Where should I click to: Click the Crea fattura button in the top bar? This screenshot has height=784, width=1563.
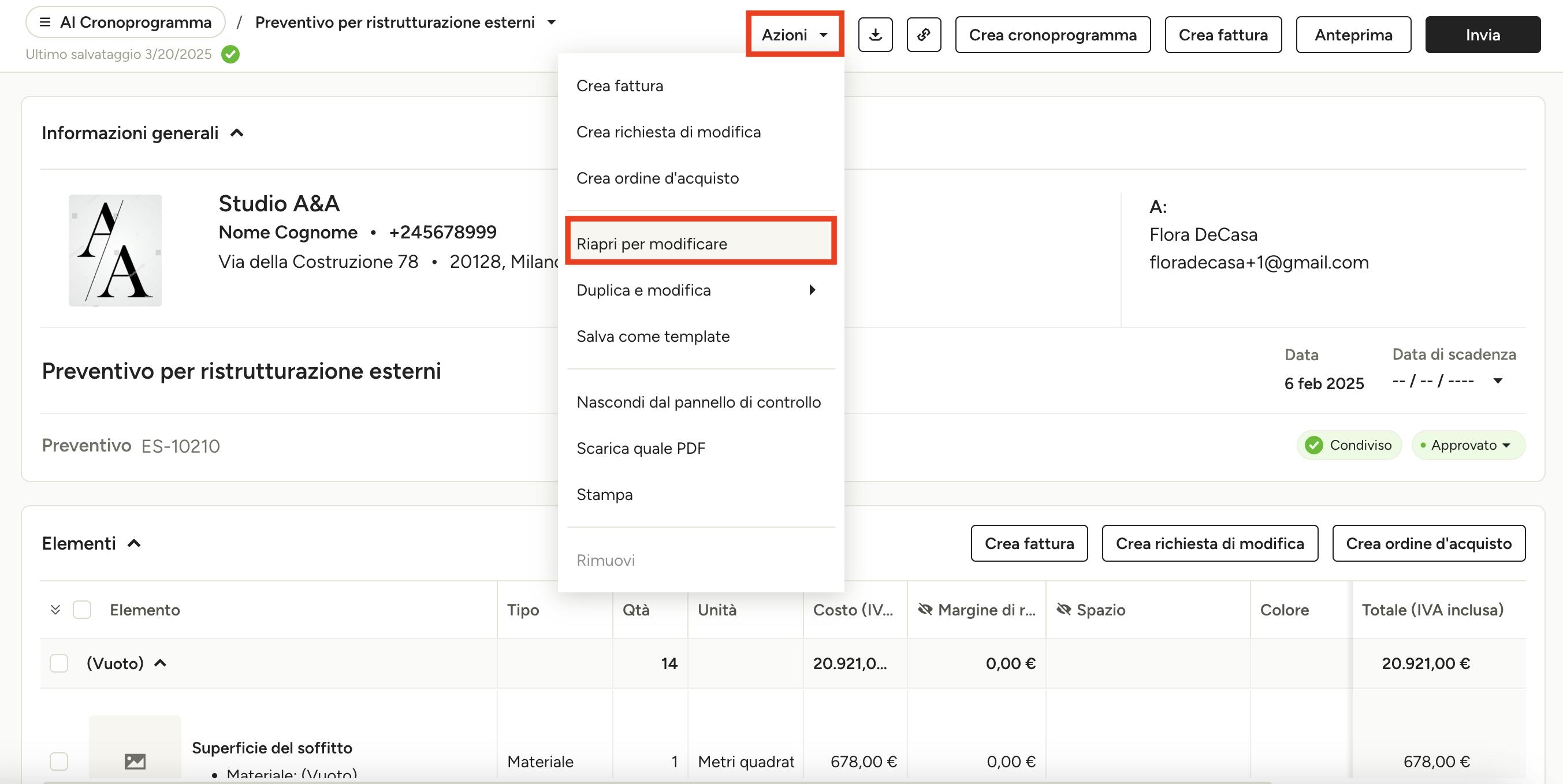1223,35
